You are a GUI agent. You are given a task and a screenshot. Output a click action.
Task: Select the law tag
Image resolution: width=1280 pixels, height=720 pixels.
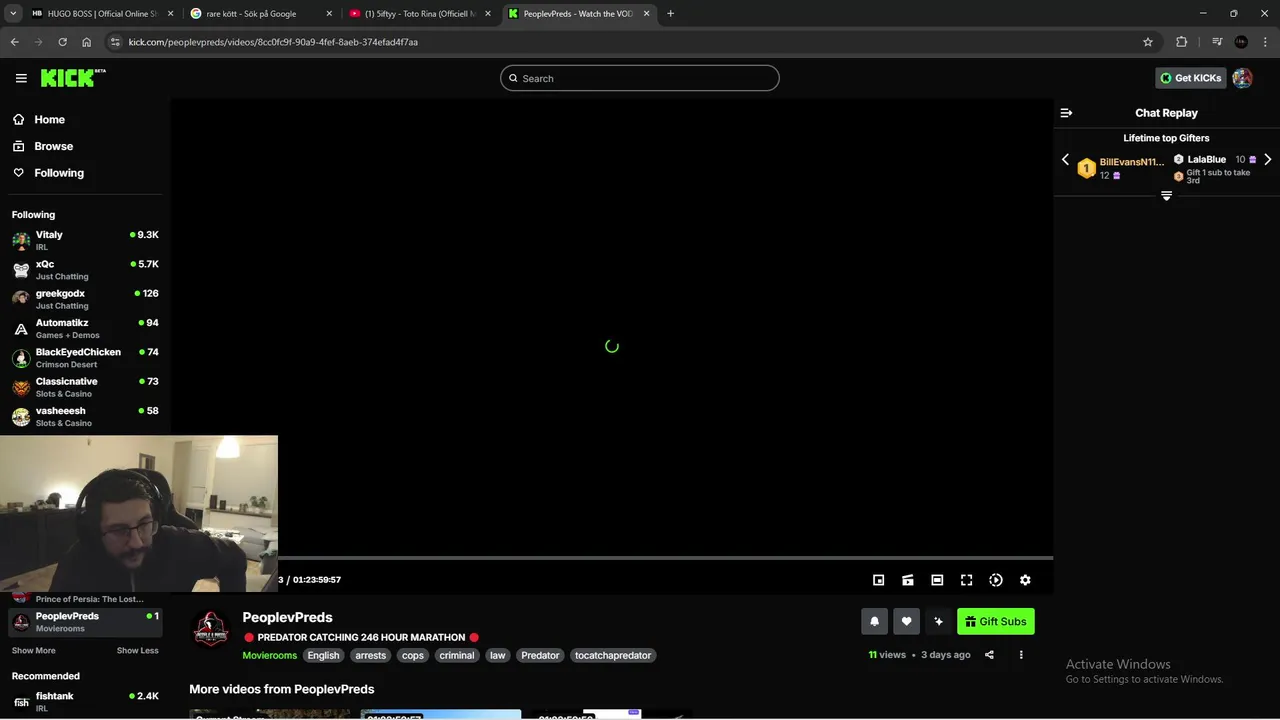pyautogui.click(x=497, y=655)
